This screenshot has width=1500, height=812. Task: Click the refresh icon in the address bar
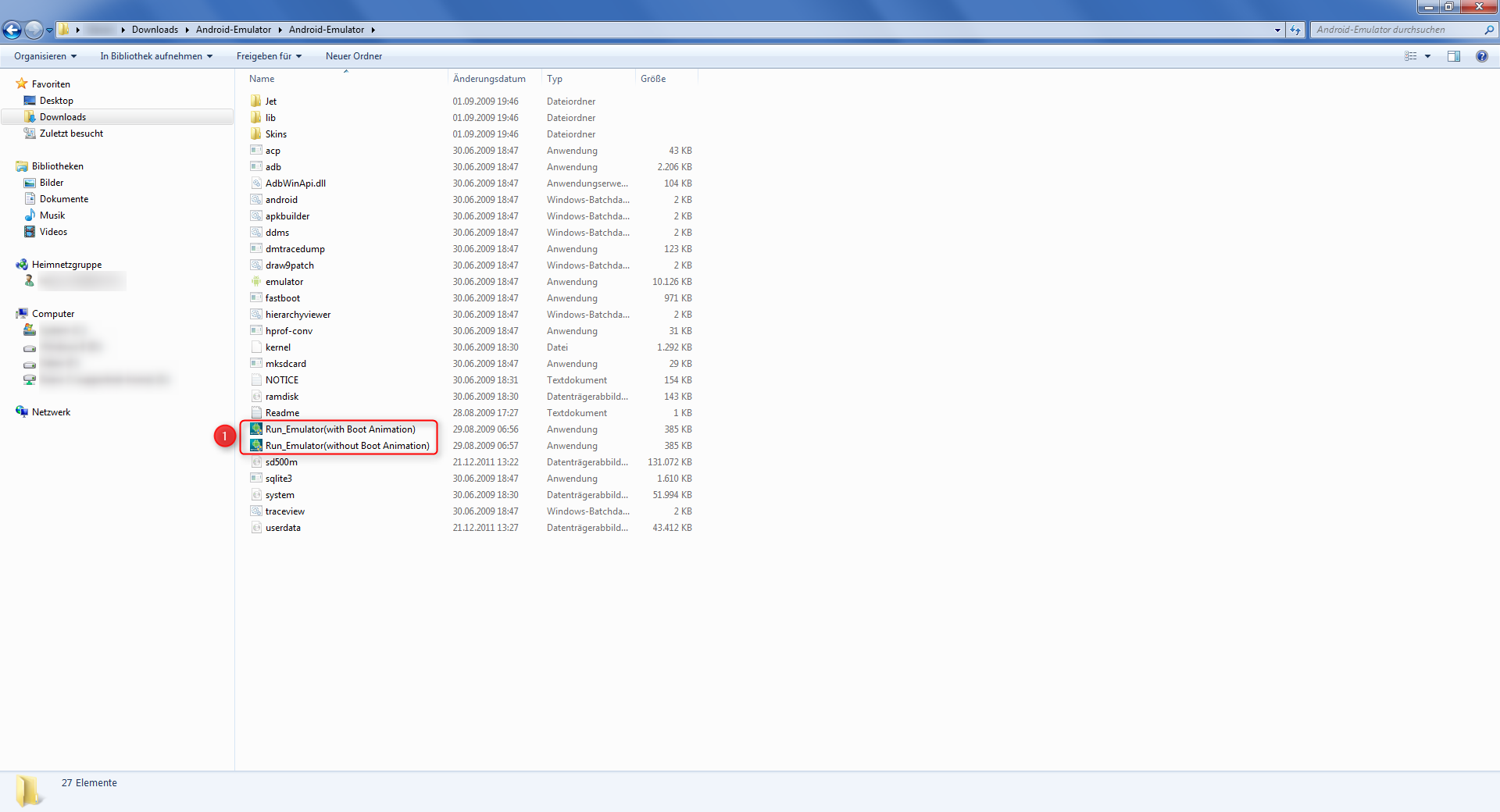1295,30
